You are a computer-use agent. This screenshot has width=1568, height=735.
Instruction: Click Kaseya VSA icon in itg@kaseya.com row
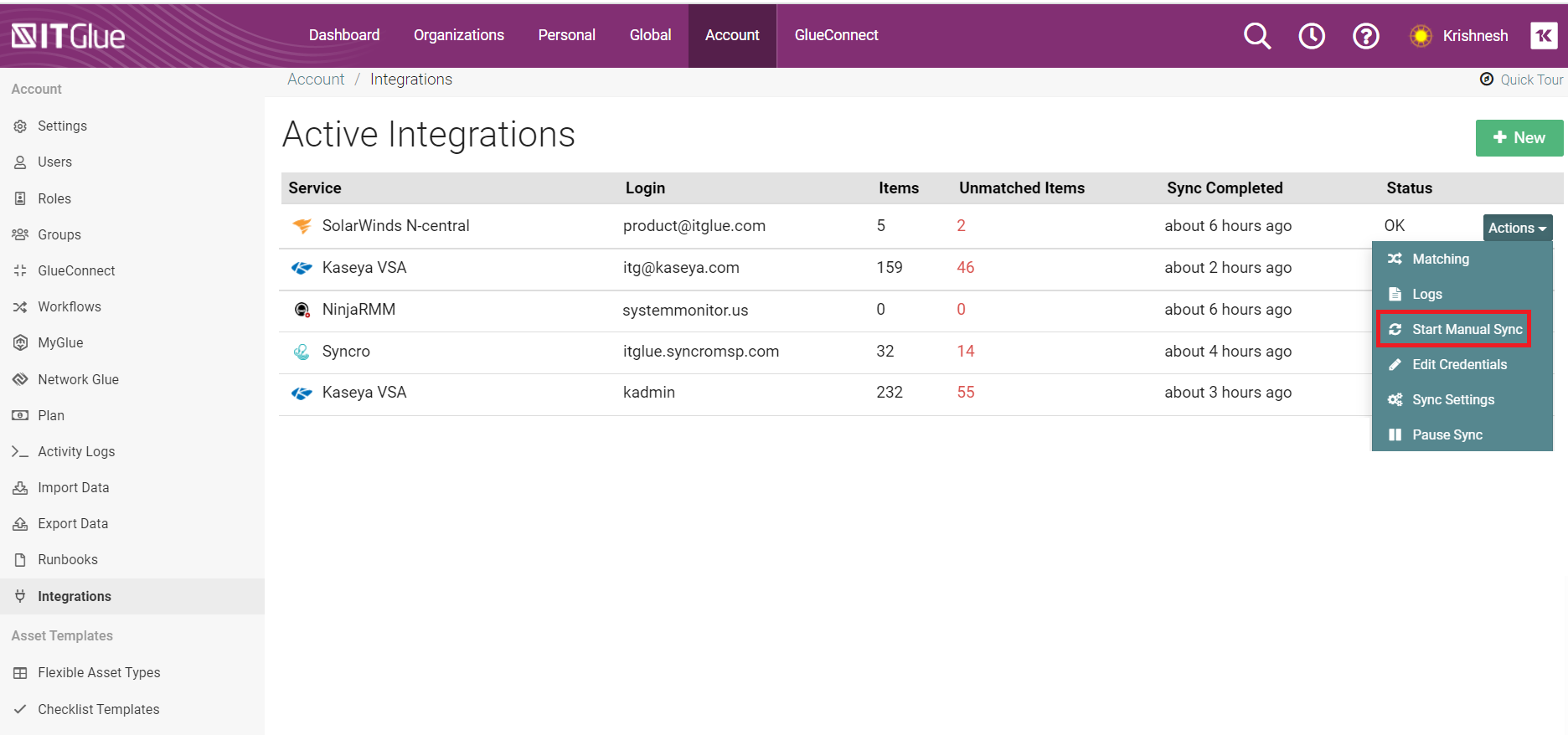click(x=302, y=268)
